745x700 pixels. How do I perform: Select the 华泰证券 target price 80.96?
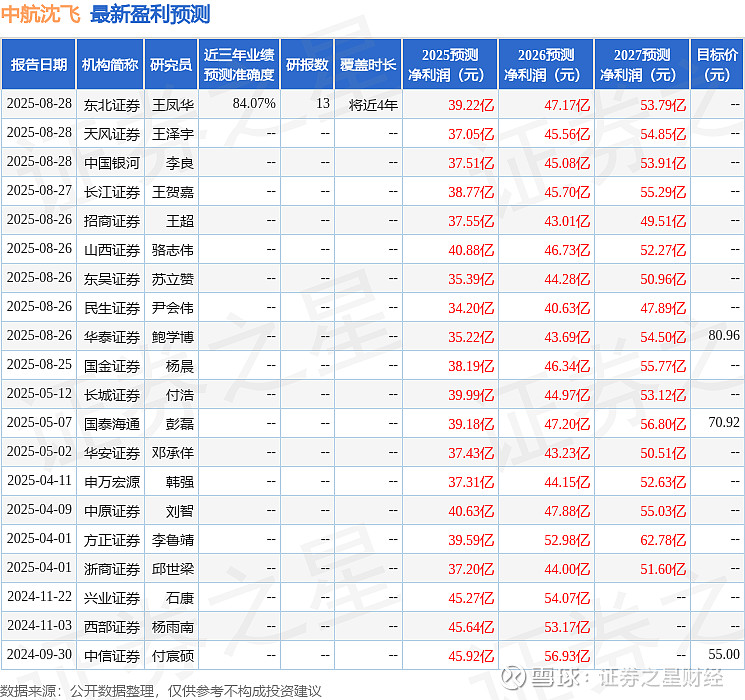pyautogui.click(x=723, y=335)
